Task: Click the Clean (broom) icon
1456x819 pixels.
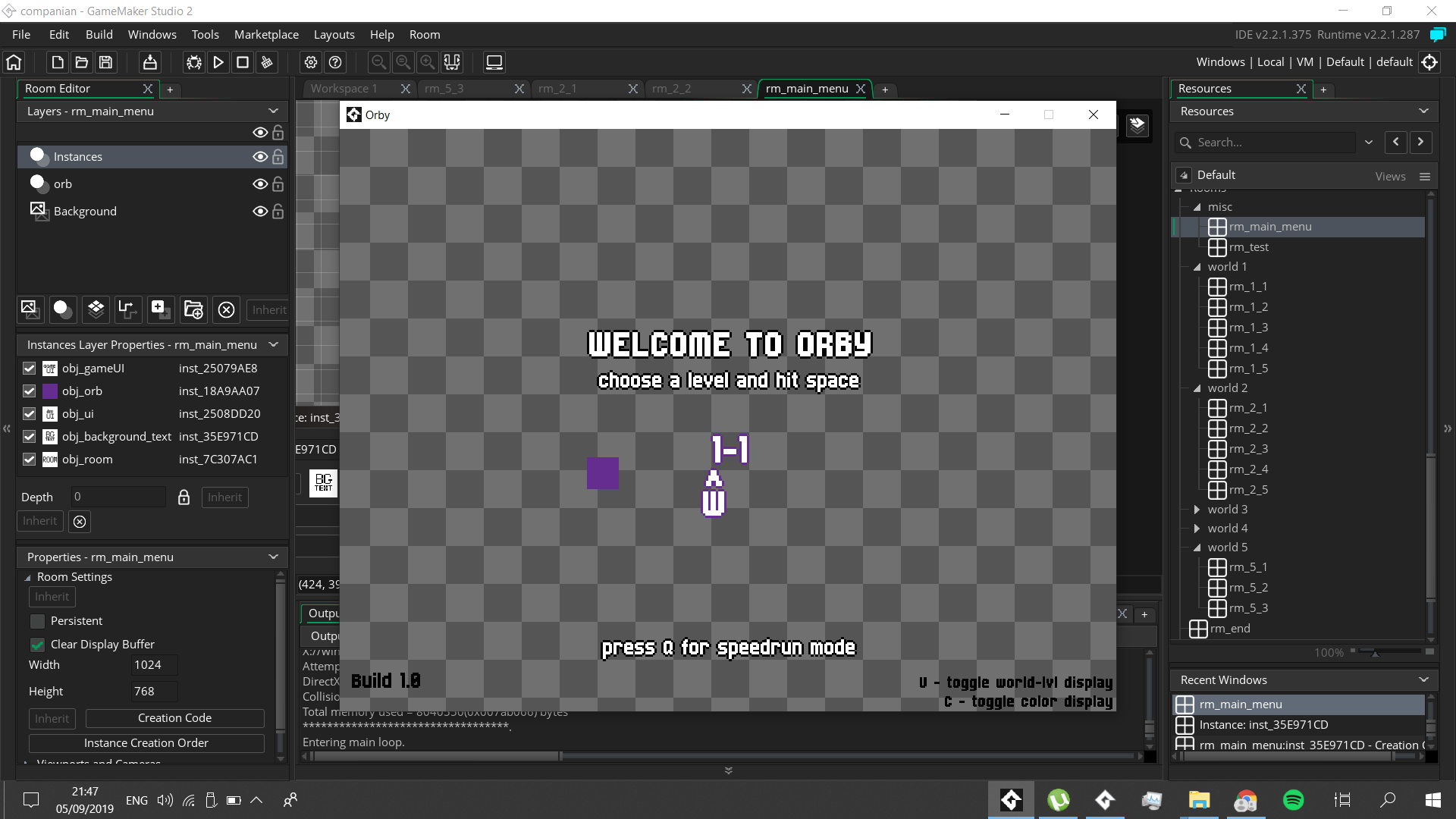Action: tap(267, 62)
